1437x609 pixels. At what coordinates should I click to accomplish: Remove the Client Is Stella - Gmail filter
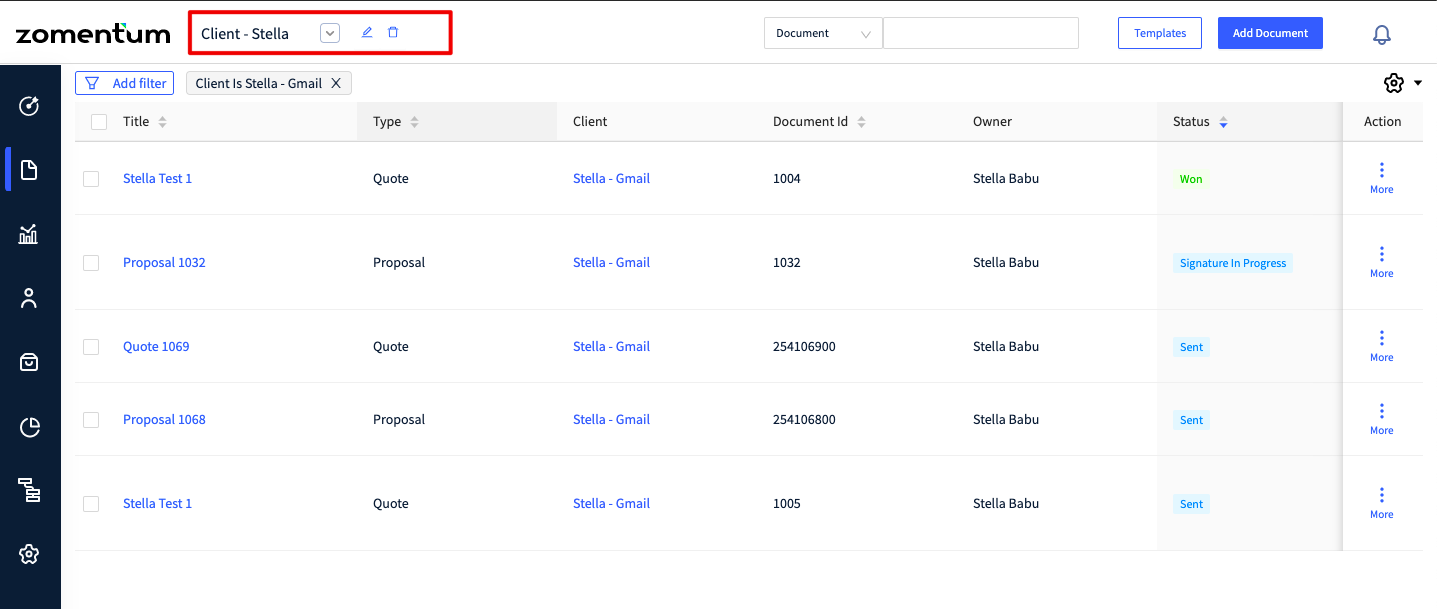pyautogui.click(x=336, y=83)
